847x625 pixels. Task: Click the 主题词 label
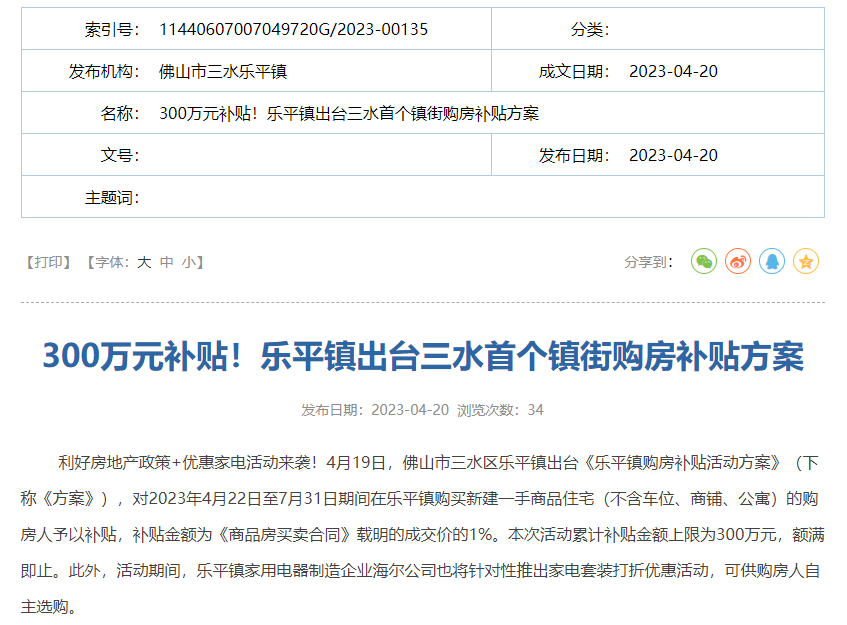pyautogui.click(x=112, y=198)
